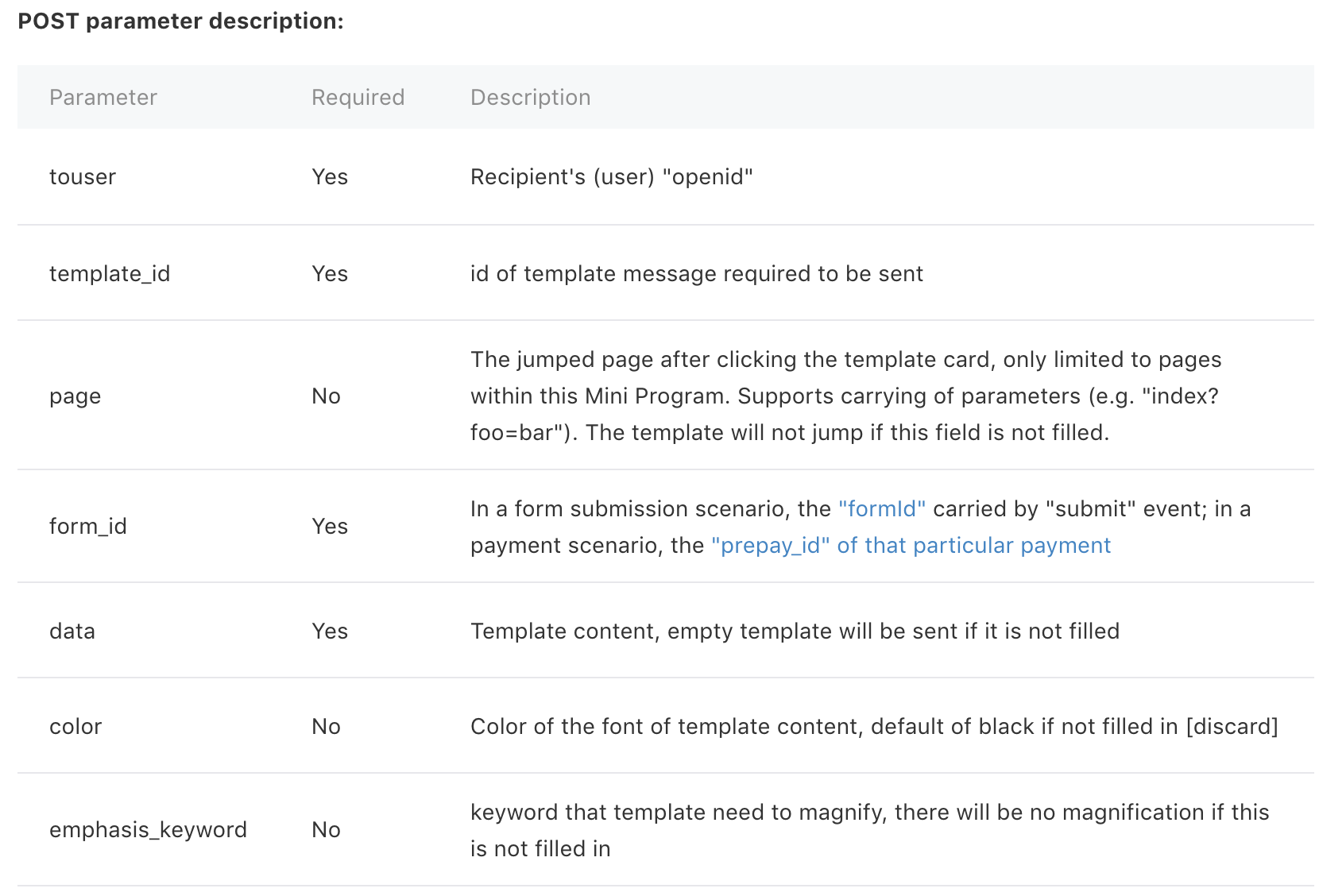Select the touser parameter name

83,176
